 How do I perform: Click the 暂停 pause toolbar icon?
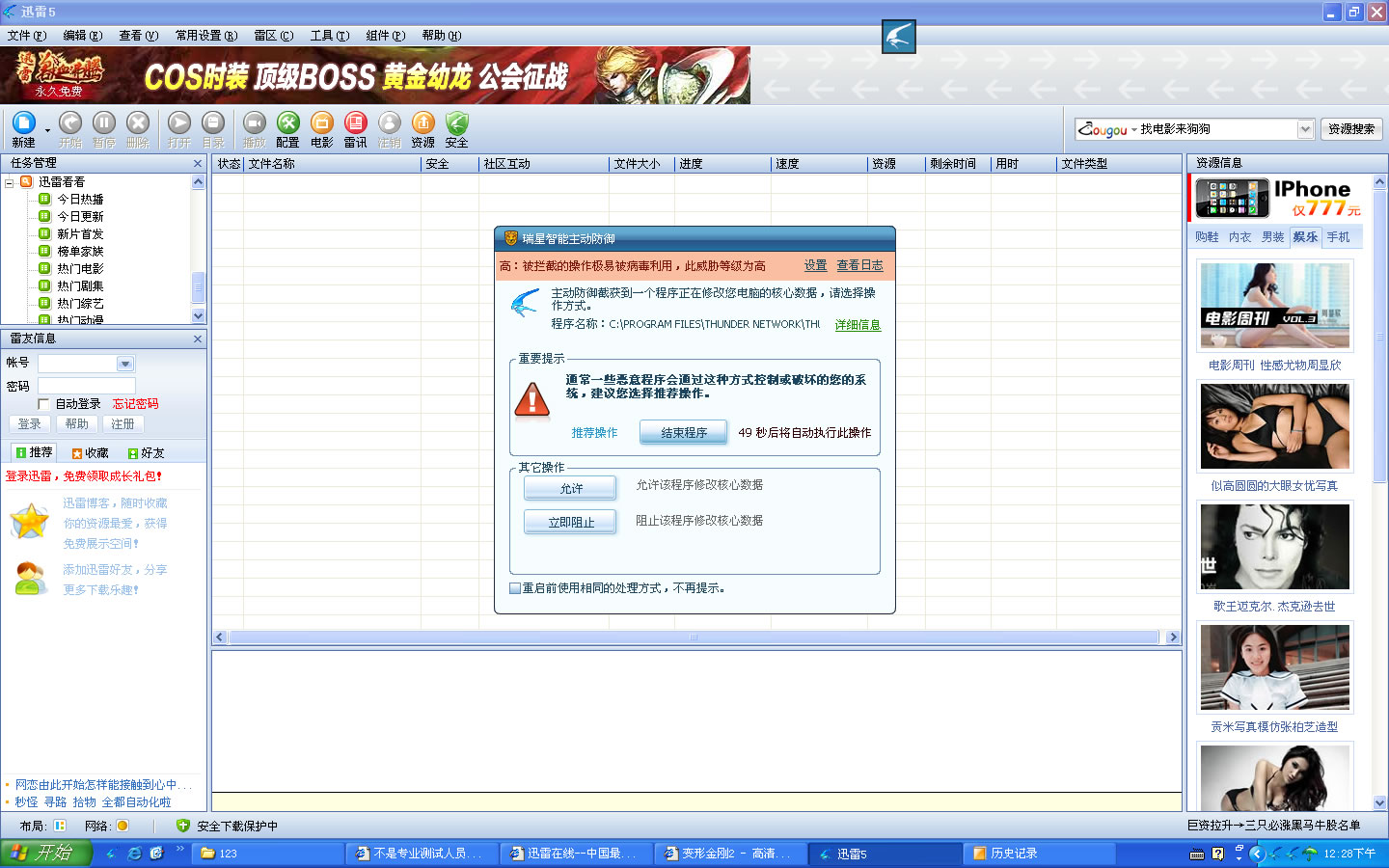click(104, 123)
